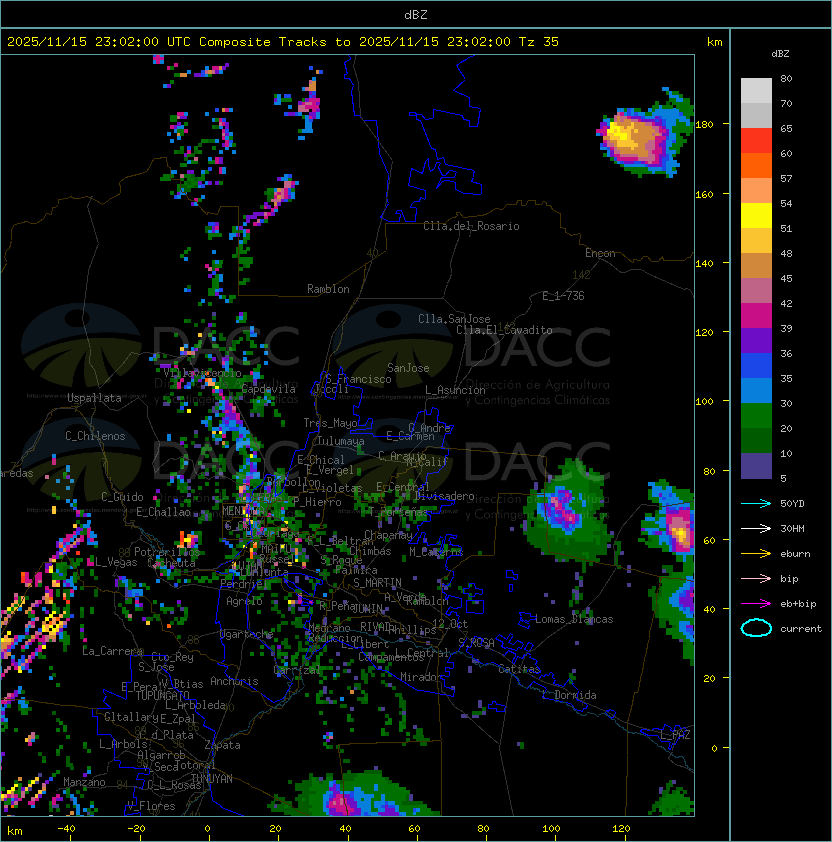Click the bip pink arrow legend icon
The image size is (832, 842).
[756, 578]
